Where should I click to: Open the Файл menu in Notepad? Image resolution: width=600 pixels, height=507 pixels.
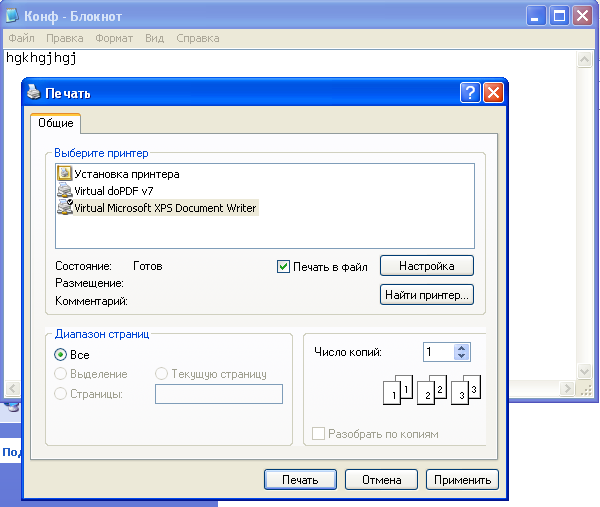(21, 38)
